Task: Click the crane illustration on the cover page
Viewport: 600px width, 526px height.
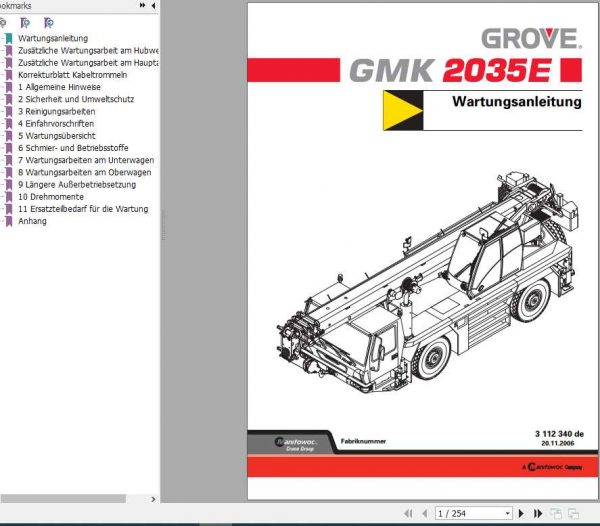Action: (427, 282)
